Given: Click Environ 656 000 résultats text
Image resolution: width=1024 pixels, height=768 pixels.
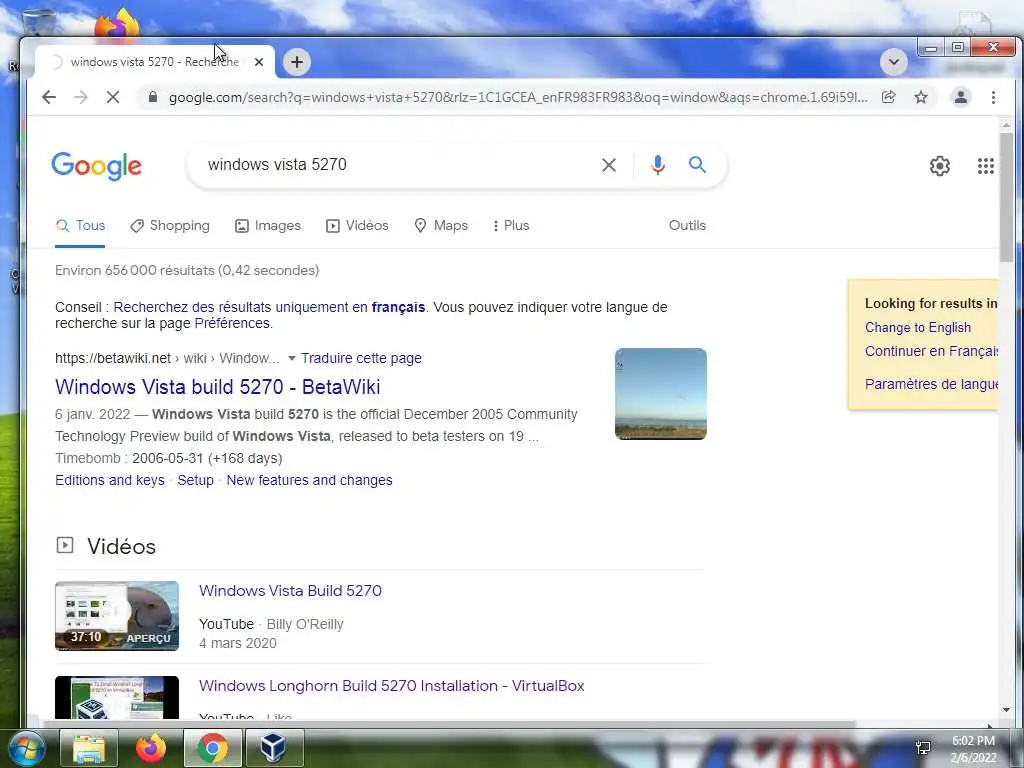Looking at the screenshot, I should point(187,270).
